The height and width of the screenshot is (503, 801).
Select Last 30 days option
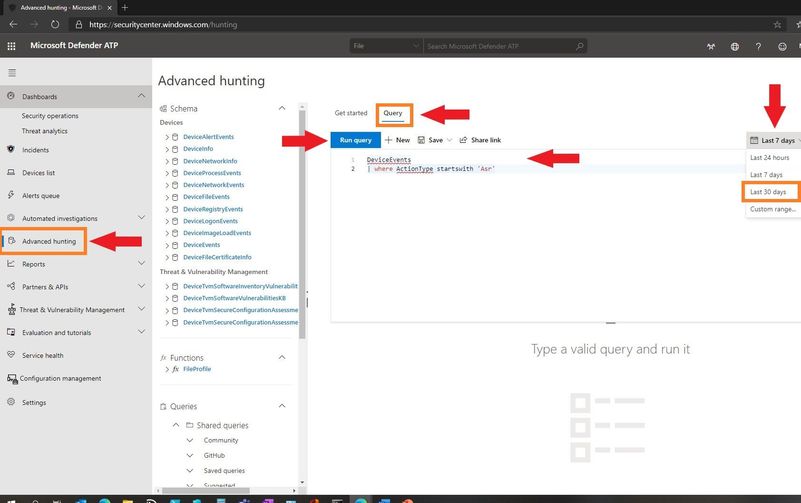click(768, 192)
